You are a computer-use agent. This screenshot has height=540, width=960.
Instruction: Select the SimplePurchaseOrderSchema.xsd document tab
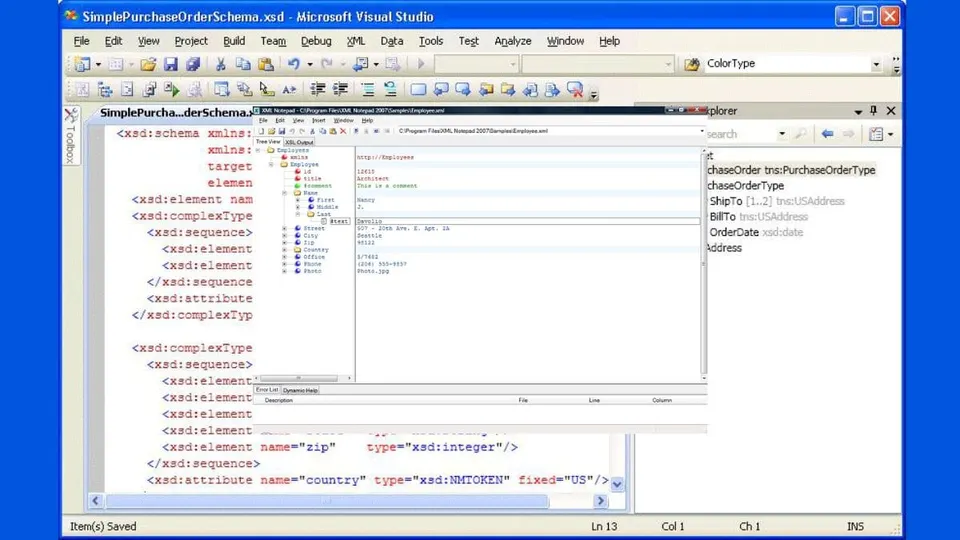click(176, 113)
